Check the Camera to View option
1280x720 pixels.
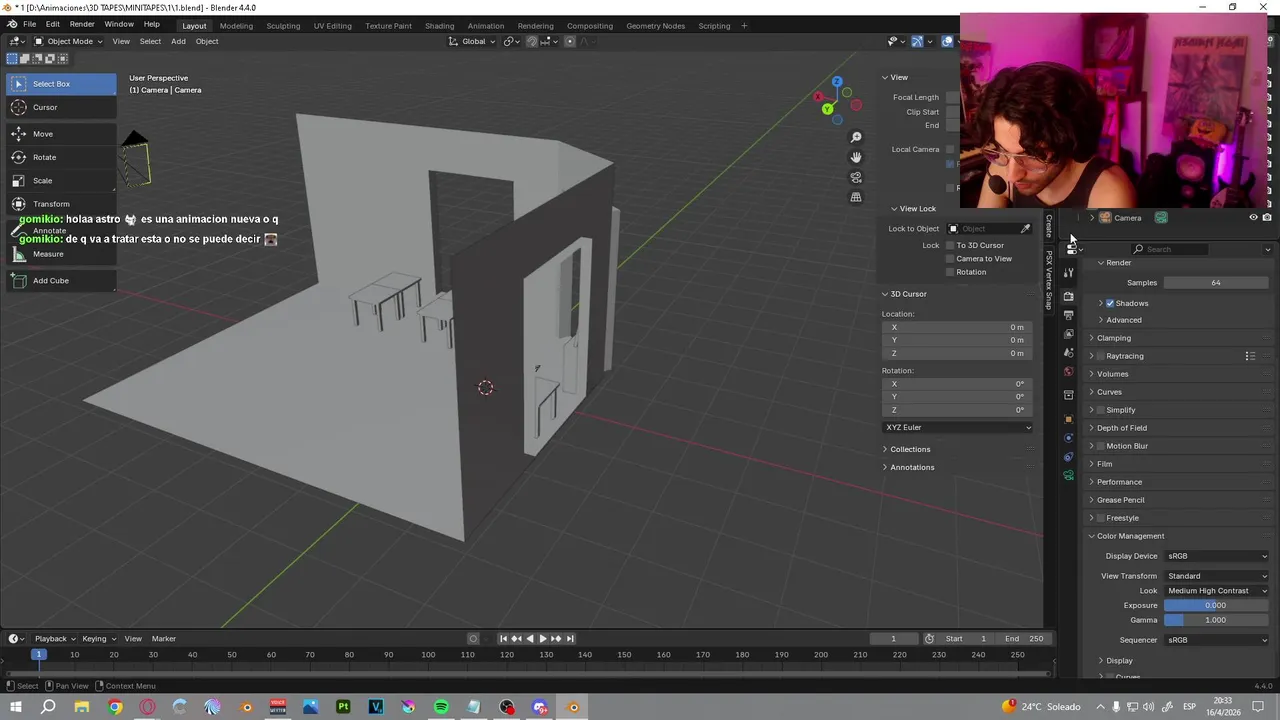[950, 259]
